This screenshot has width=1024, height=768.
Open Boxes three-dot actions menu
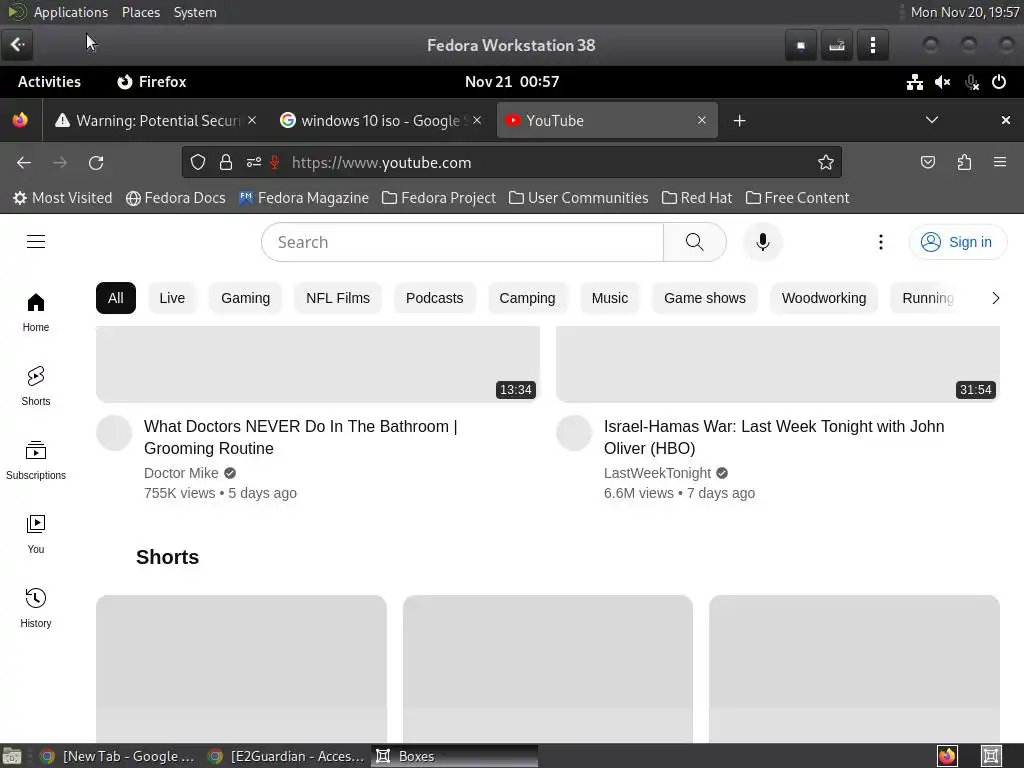873,45
